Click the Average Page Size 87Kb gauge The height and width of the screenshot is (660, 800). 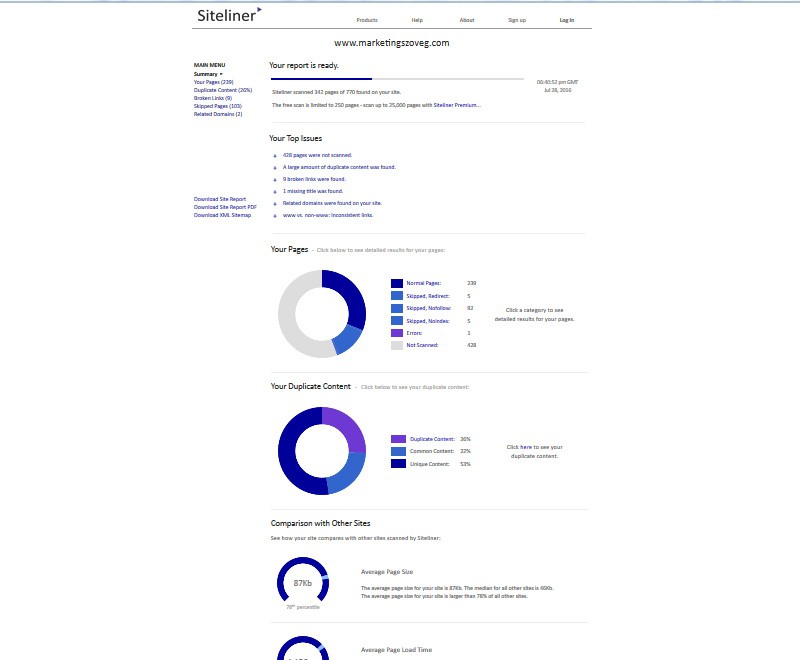point(303,579)
